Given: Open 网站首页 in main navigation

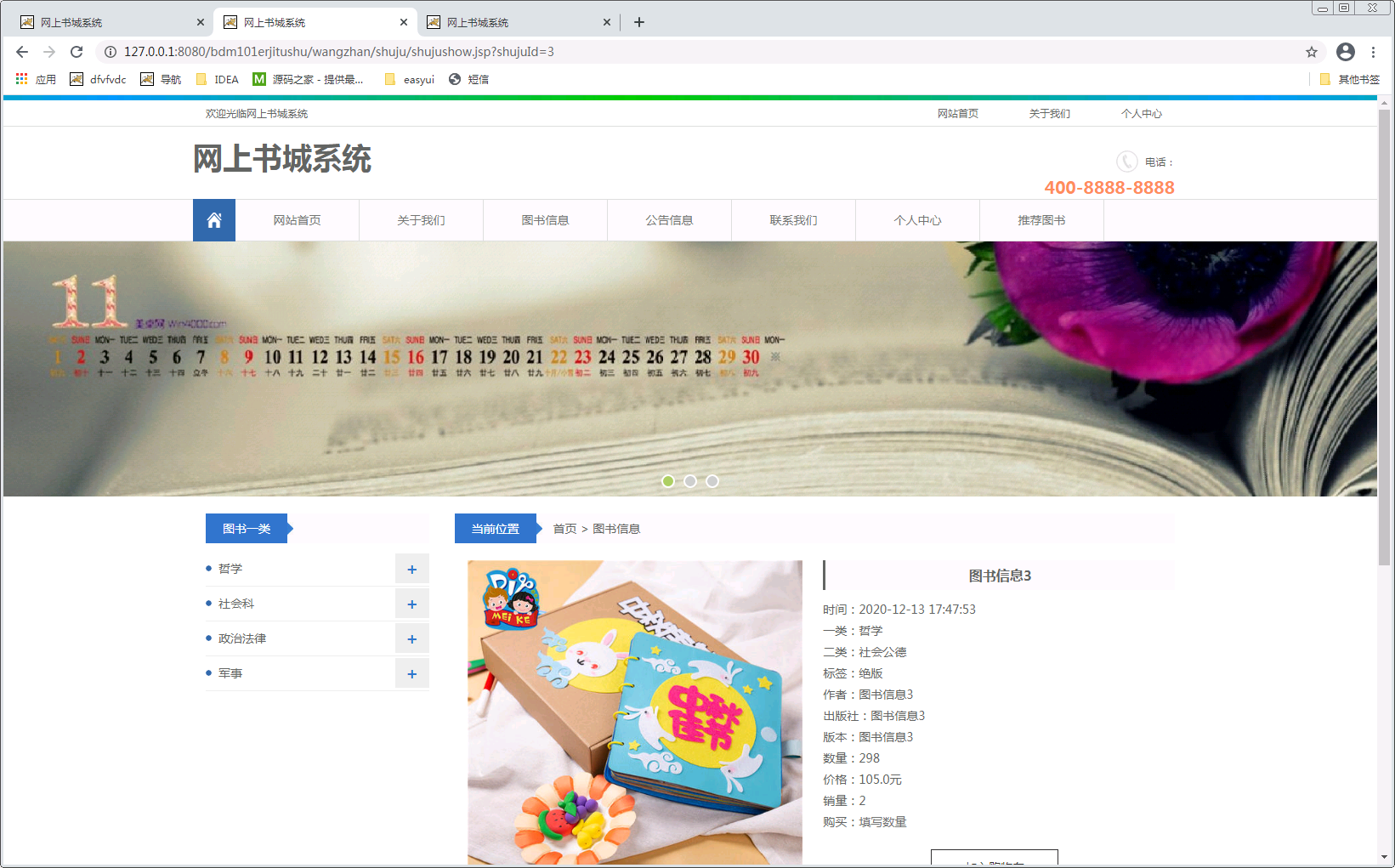Looking at the screenshot, I should 298,220.
